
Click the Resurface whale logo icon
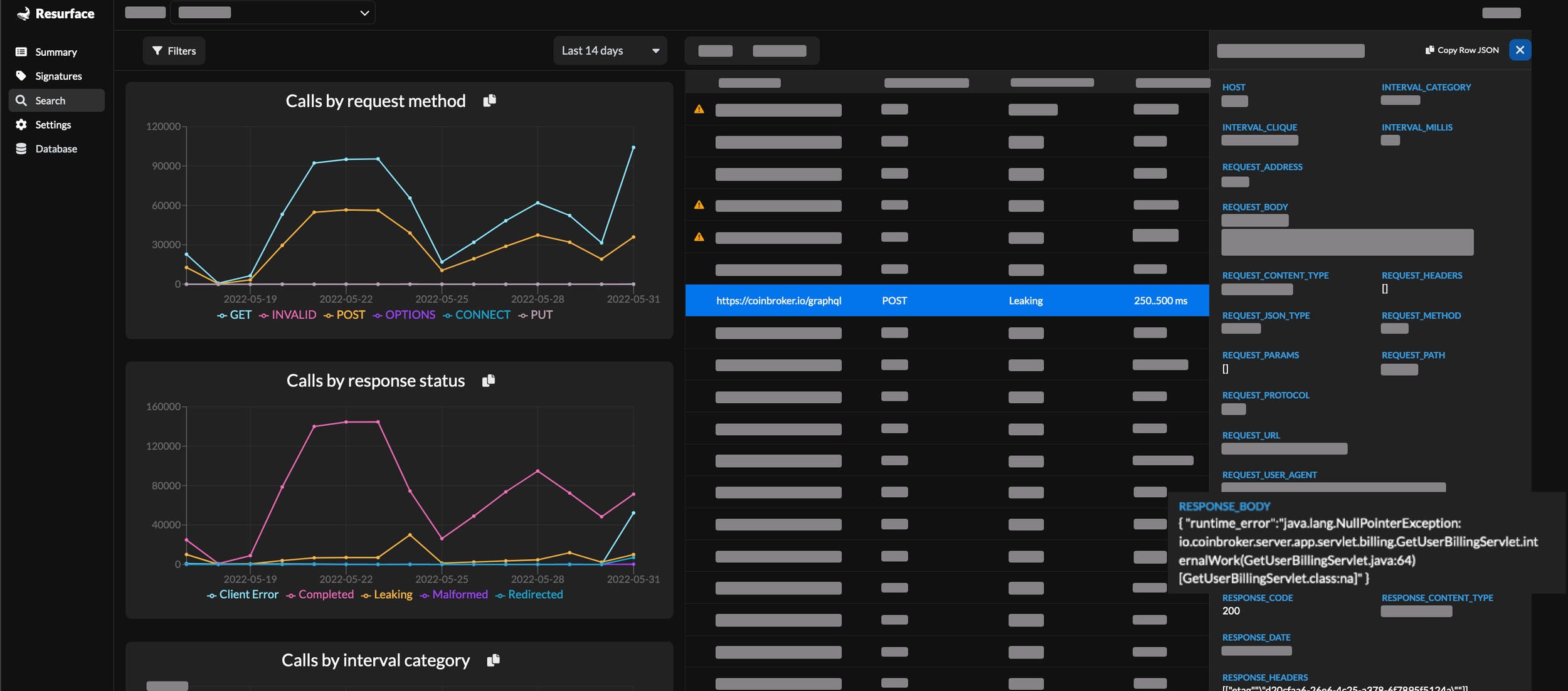pos(23,14)
